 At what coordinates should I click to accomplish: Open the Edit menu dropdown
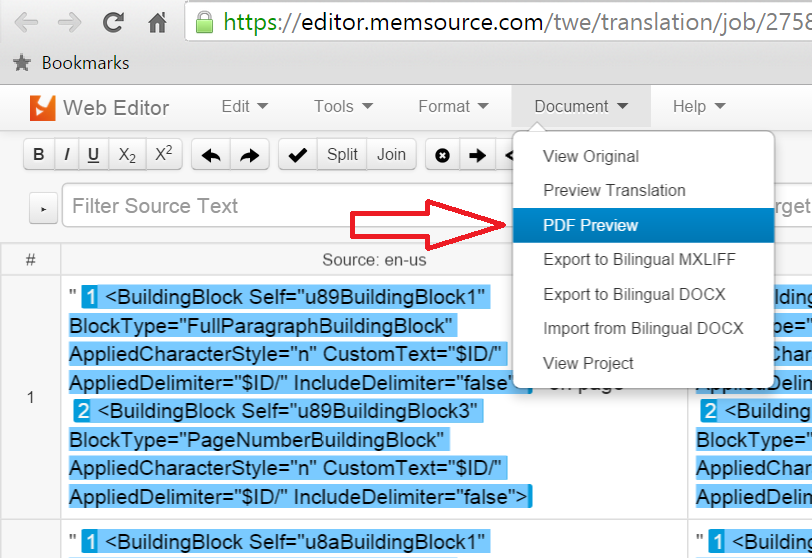[x=244, y=107]
